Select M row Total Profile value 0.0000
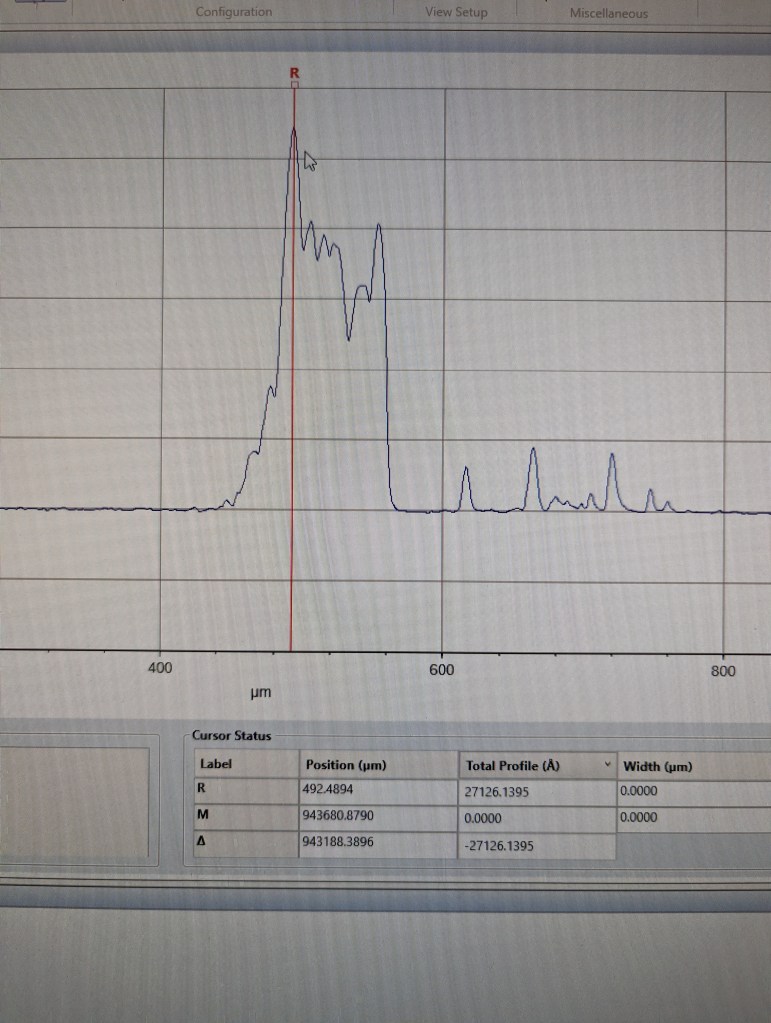 537,817
